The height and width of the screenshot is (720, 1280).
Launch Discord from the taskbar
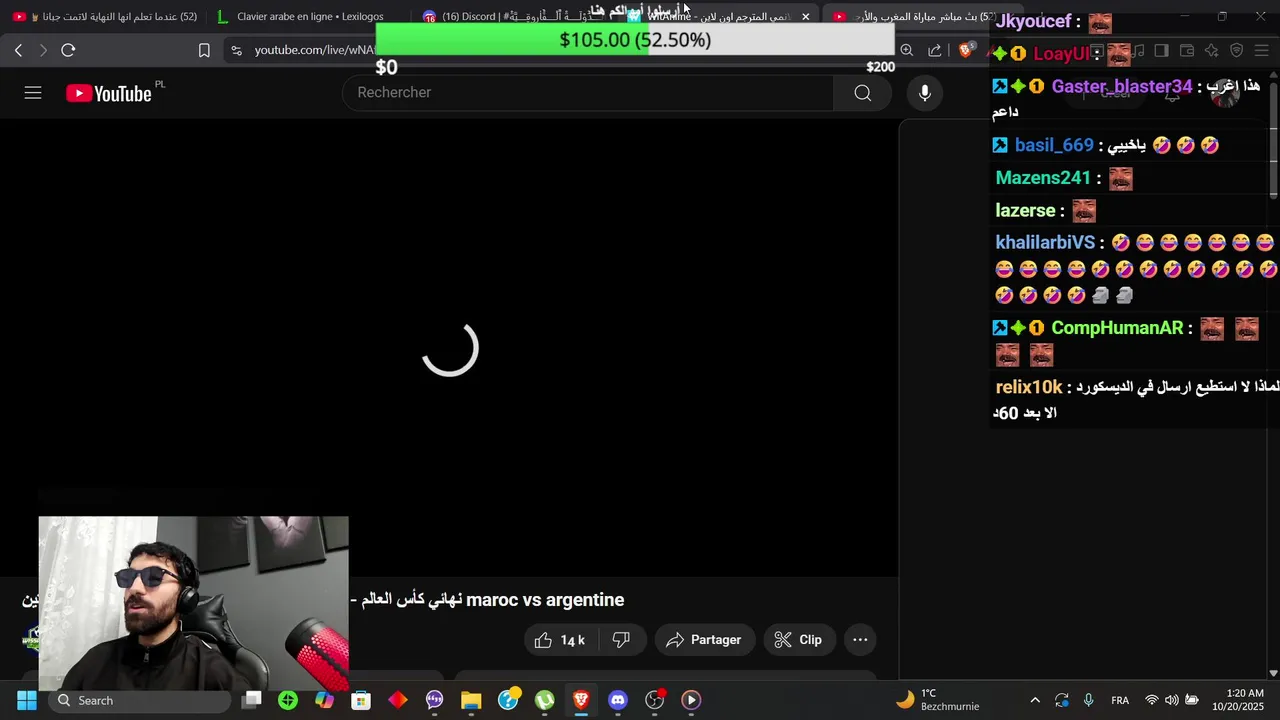coord(618,700)
